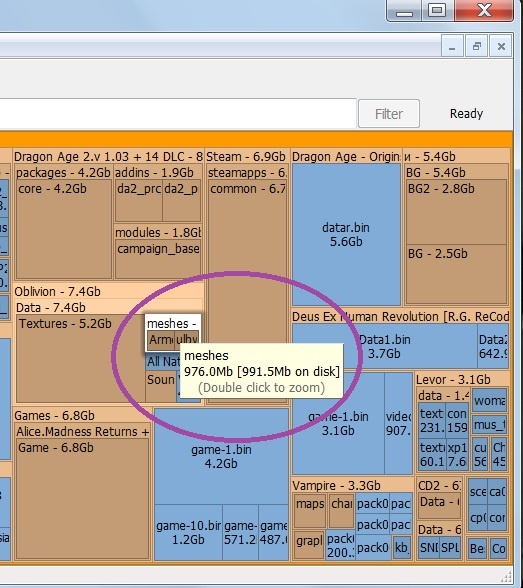Image resolution: width=523 pixels, height=588 pixels.
Task: Click the game-10.bin 1.2Gb block
Action: point(188,532)
